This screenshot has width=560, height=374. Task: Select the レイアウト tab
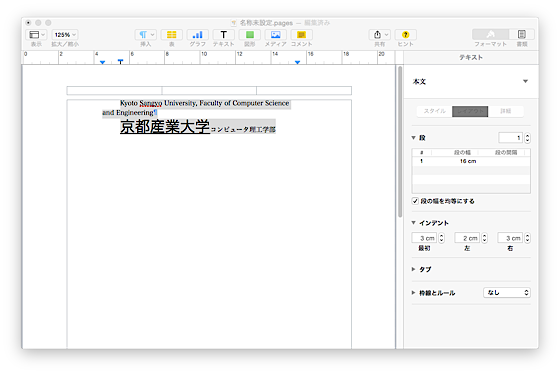pyautogui.click(x=470, y=111)
